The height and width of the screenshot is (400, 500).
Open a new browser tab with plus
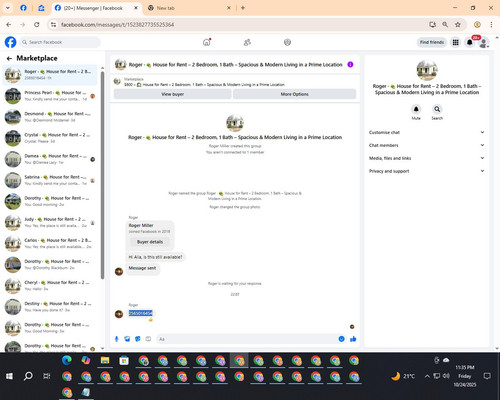243,8
